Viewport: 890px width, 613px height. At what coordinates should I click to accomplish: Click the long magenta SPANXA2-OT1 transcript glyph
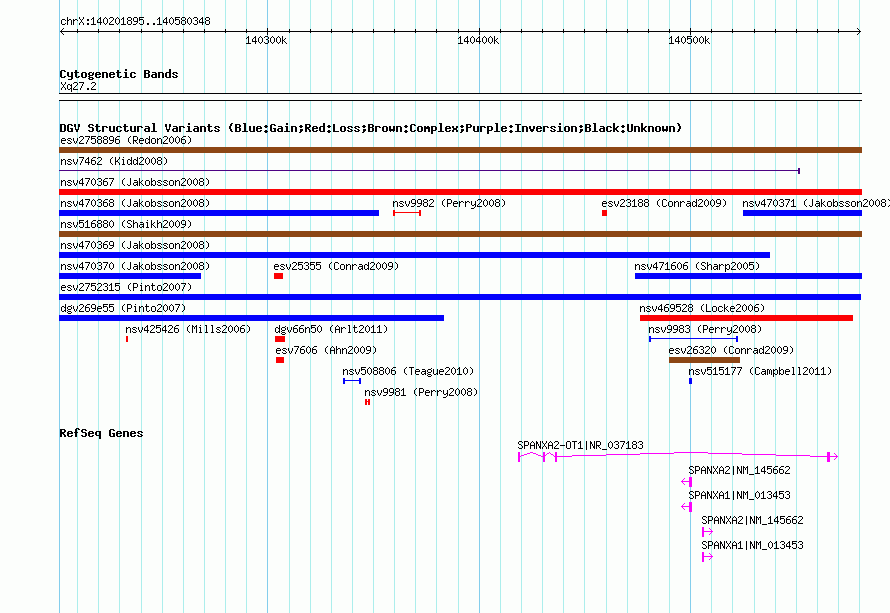(x=678, y=456)
